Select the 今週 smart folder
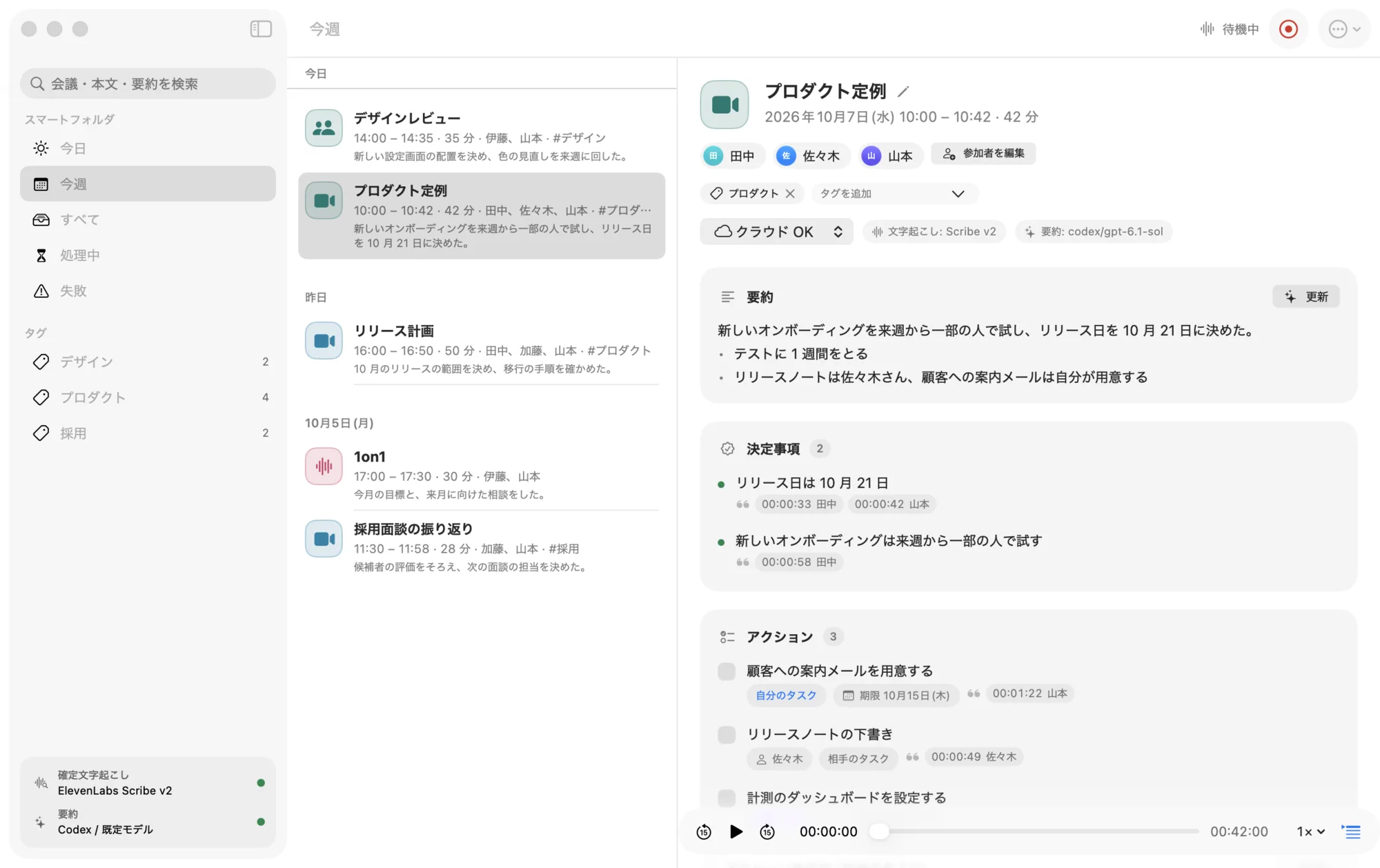Screen dimensions: 1380x868 pos(148,184)
